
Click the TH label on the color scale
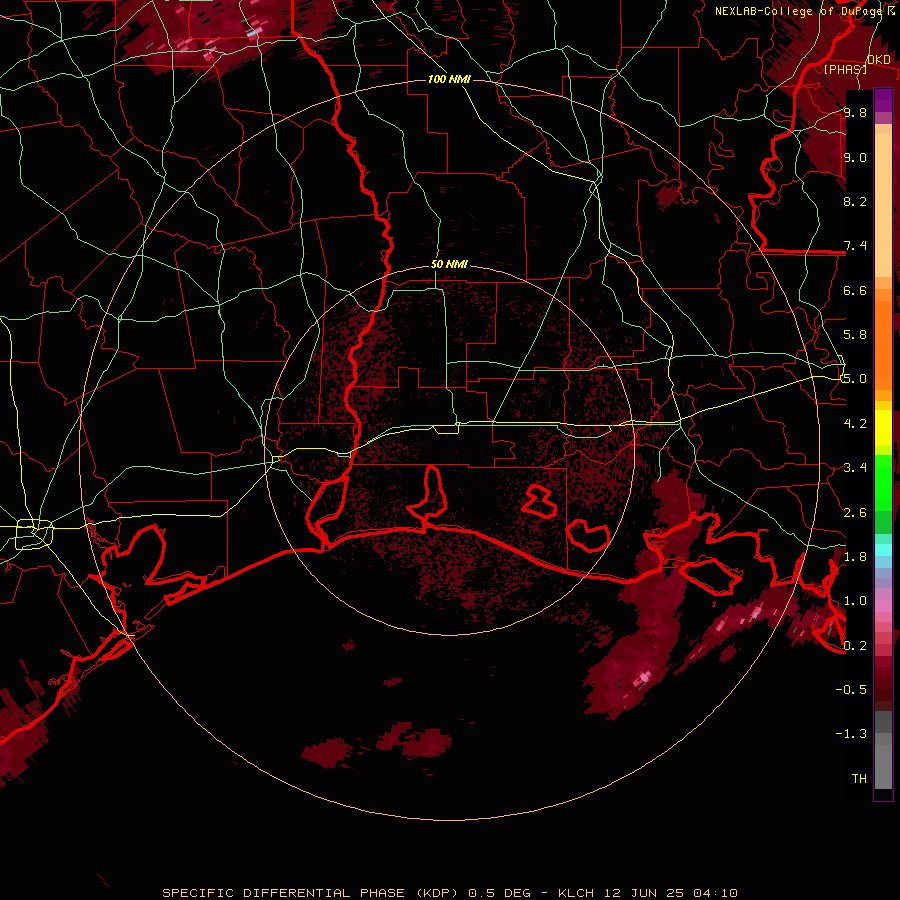(x=859, y=778)
